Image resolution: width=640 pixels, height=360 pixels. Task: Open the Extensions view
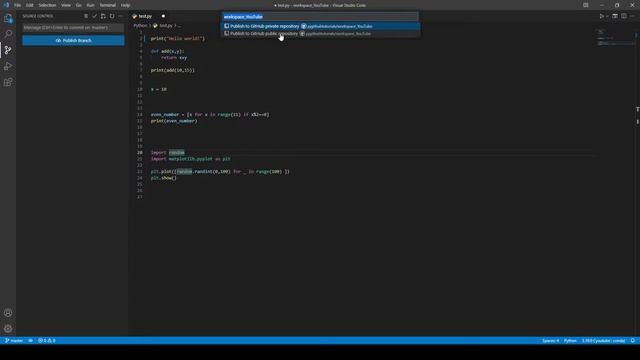click(8, 82)
